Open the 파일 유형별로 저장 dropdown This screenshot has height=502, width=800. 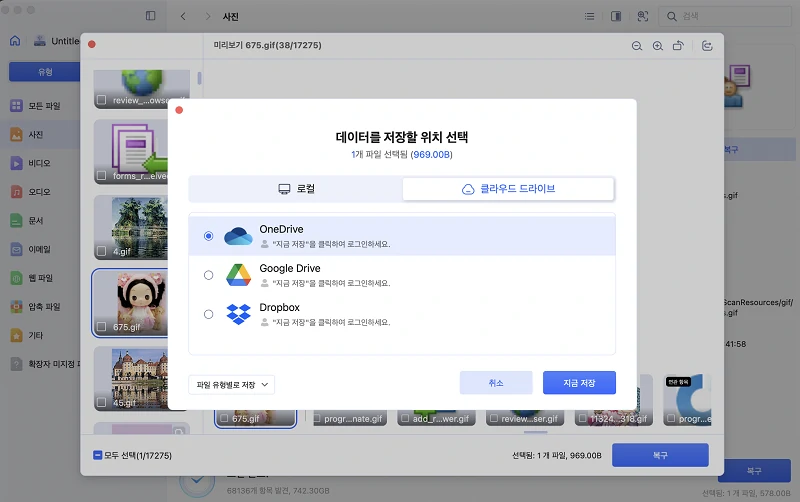coord(232,385)
